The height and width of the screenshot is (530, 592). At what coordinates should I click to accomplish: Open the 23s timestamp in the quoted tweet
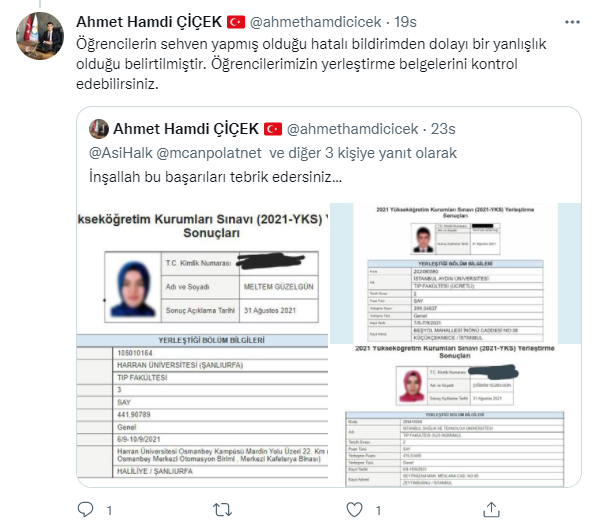coord(443,129)
